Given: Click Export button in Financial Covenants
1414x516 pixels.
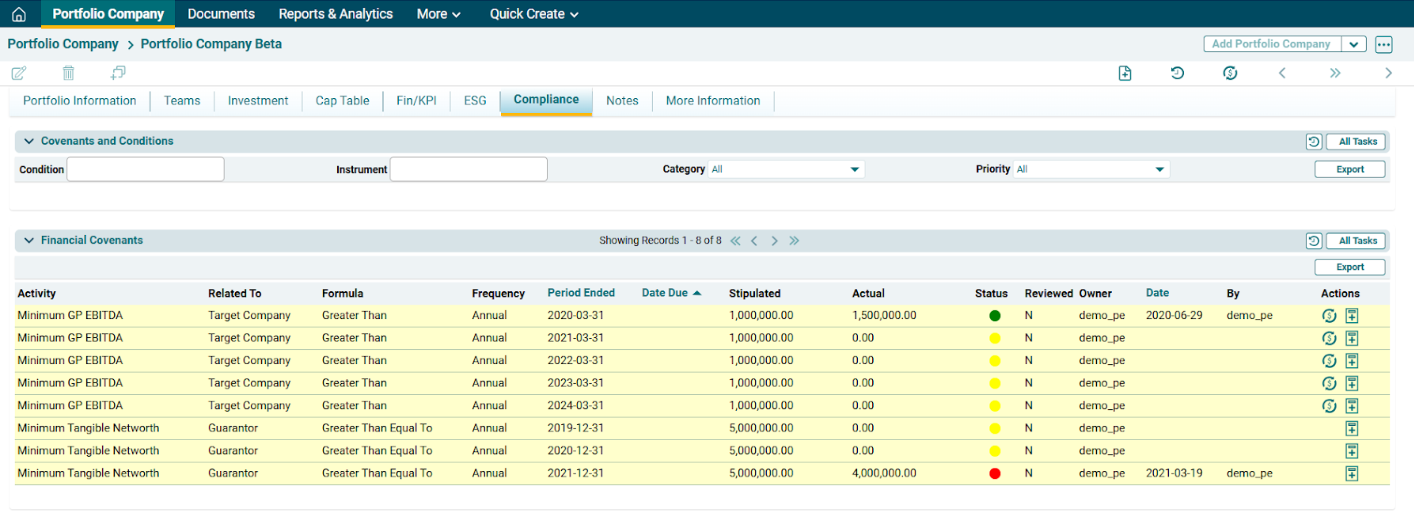Looking at the screenshot, I should 1349,268.
